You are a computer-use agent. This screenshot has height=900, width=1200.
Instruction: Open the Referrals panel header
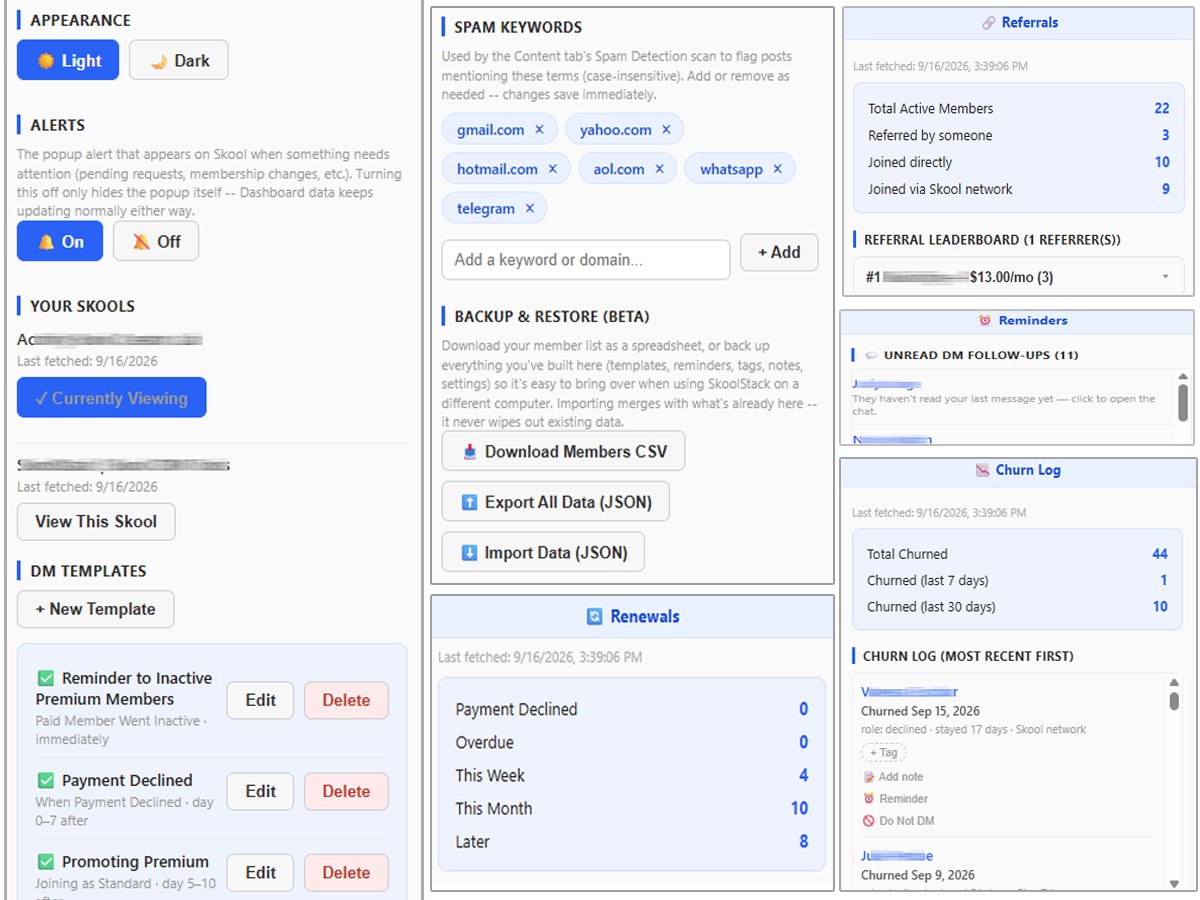click(x=1018, y=23)
